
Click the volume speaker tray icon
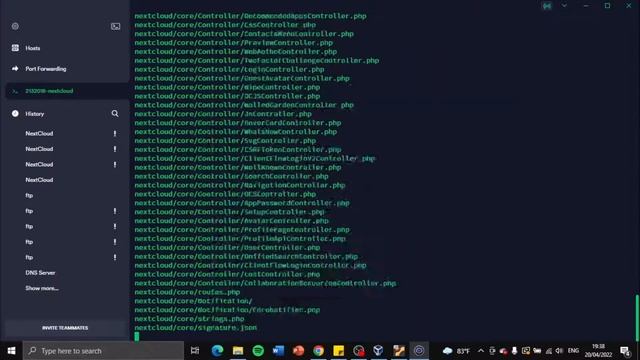[x=559, y=351]
